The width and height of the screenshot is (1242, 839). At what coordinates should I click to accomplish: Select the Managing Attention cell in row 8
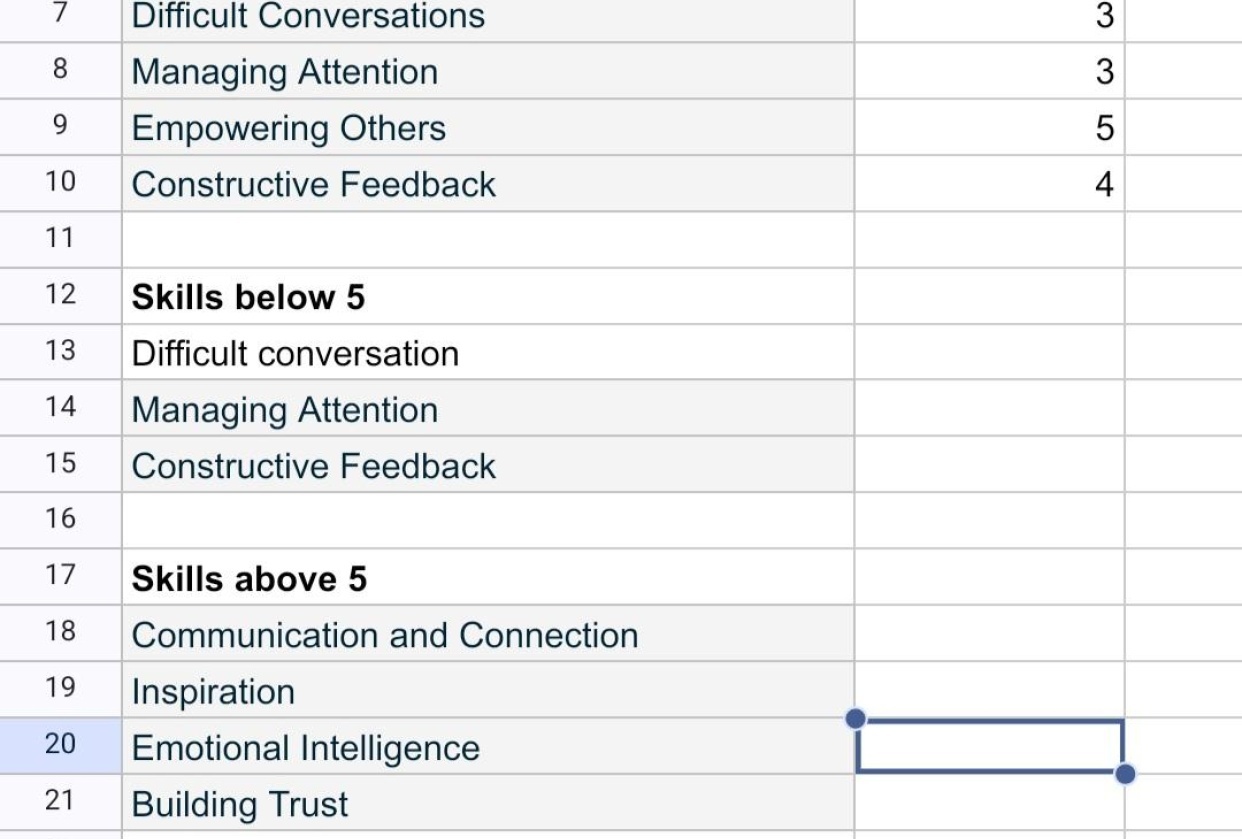point(488,71)
